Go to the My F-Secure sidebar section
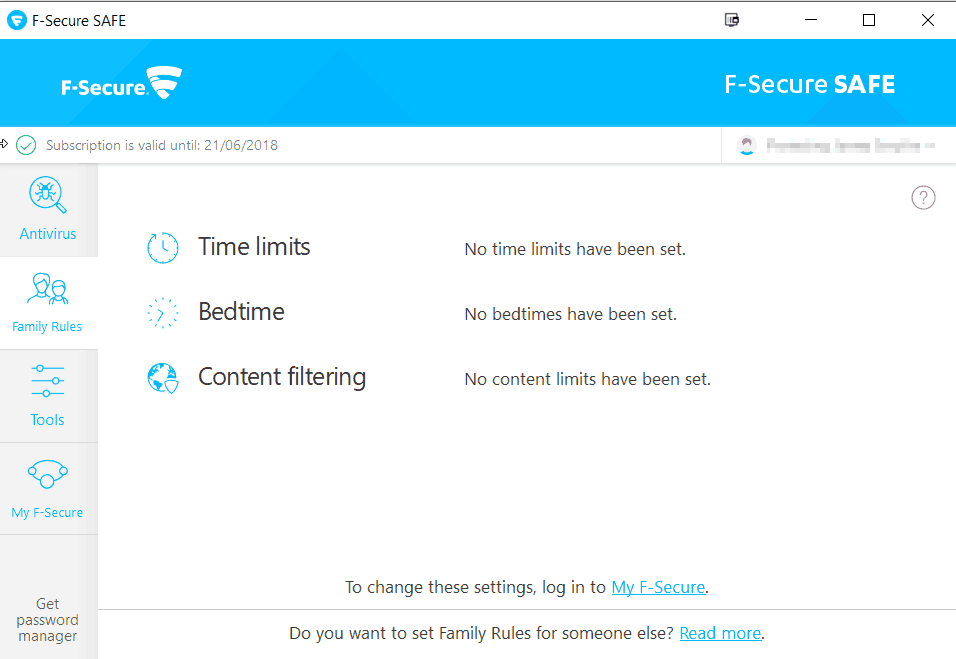The image size is (956, 659). (x=48, y=488)
